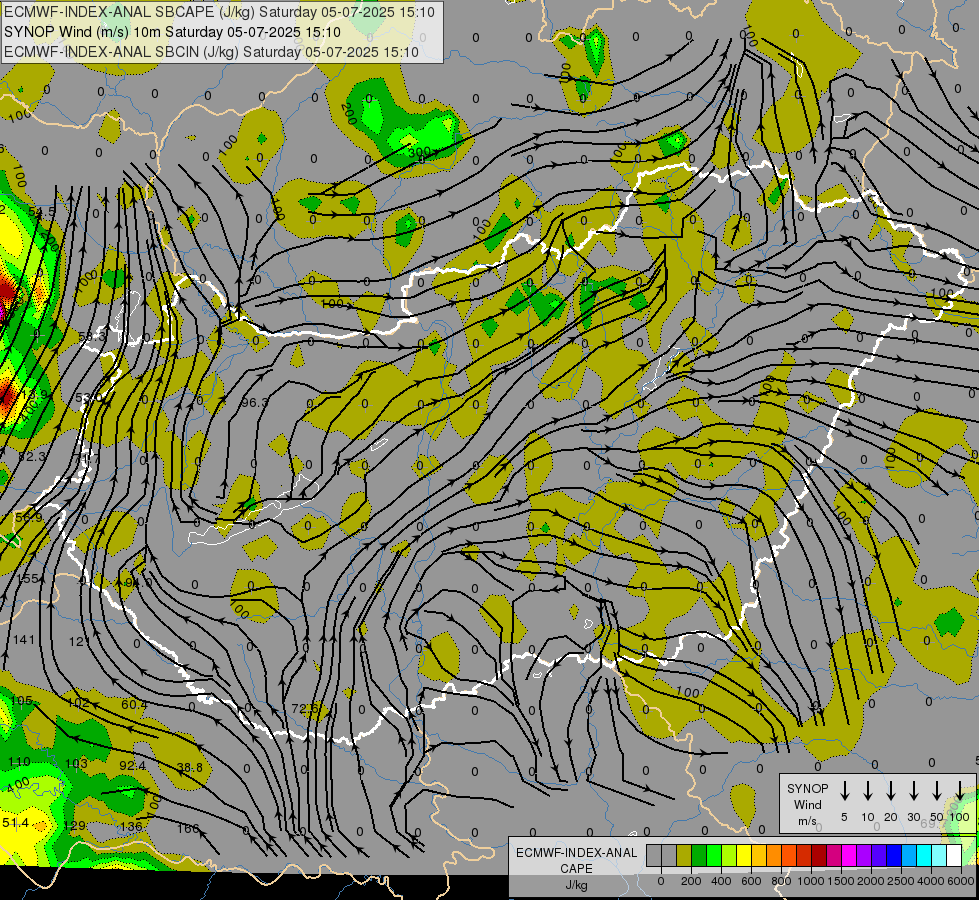The width and height of the screenshot is (979, 900).
Task: Click the 100 m/s wind arrow in legend
Action: [x=960, y=791]
